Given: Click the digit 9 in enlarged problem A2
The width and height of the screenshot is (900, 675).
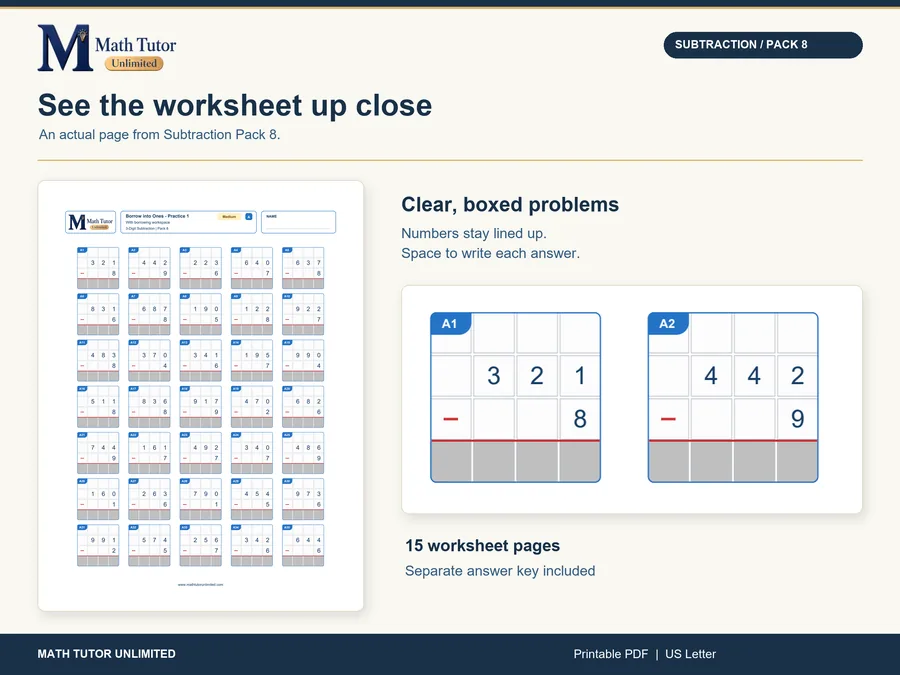Looking at the screenshot, I should [797, 419].
